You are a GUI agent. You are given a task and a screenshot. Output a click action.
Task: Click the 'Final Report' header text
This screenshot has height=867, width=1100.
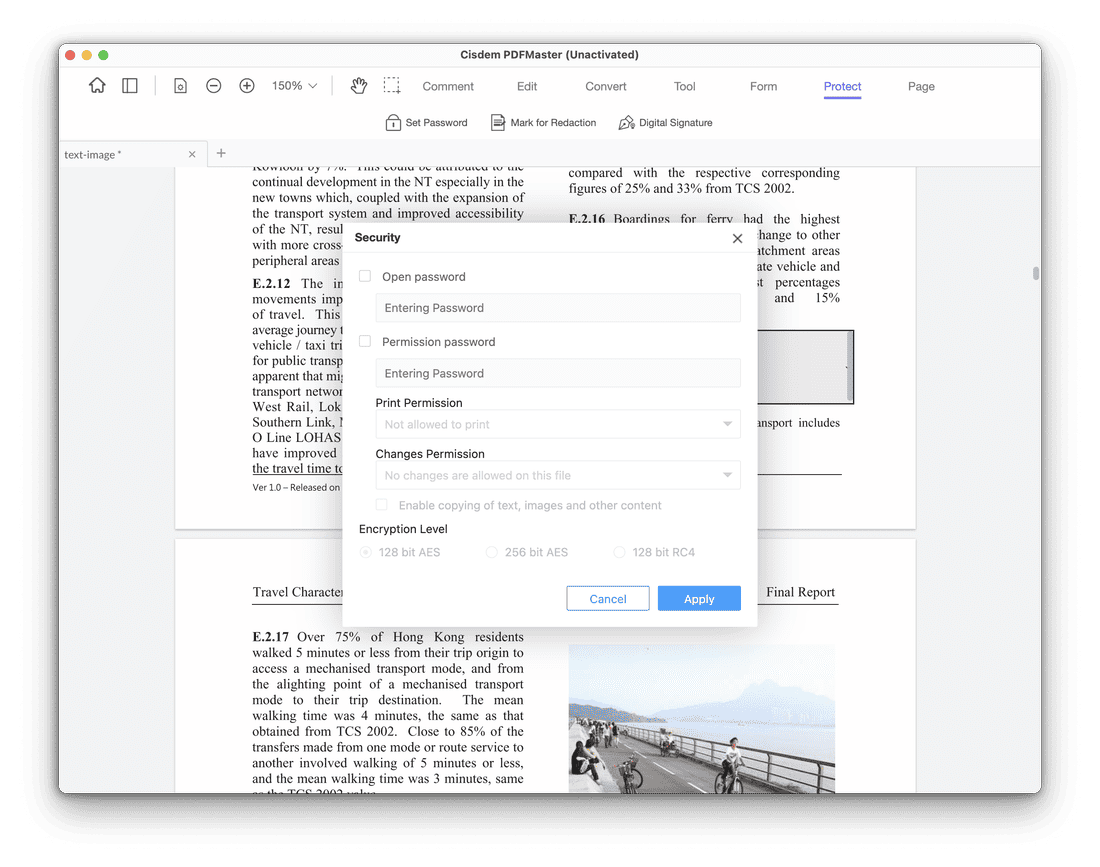point(800,592)
